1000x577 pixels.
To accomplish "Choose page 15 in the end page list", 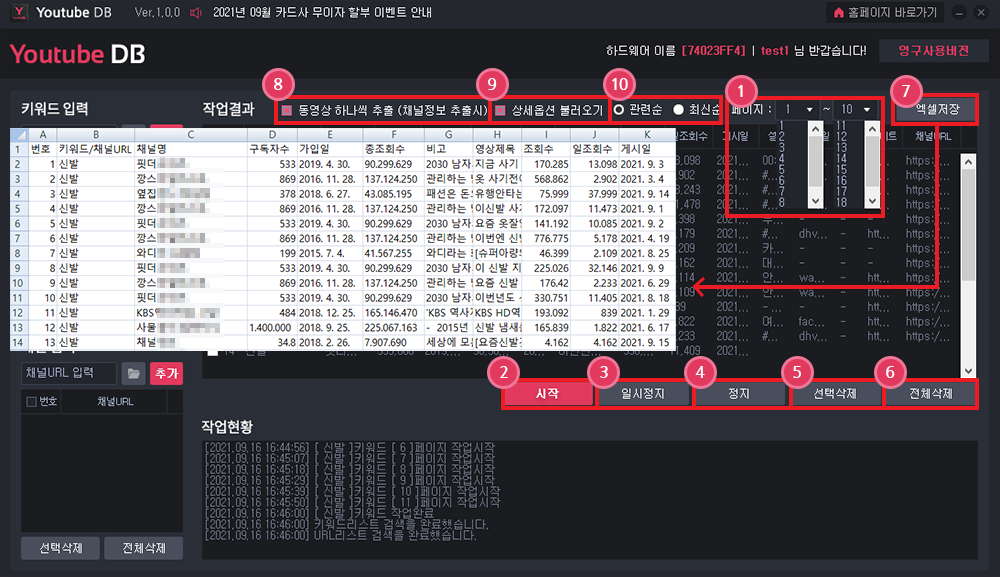I will (x=841, y=169).
